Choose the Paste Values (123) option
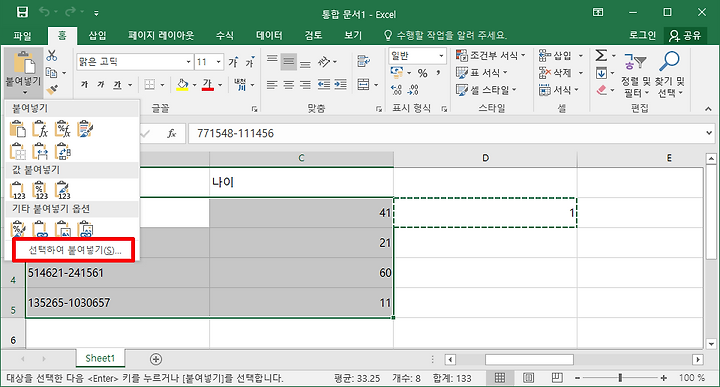The image size is (720, 387). 17,191
